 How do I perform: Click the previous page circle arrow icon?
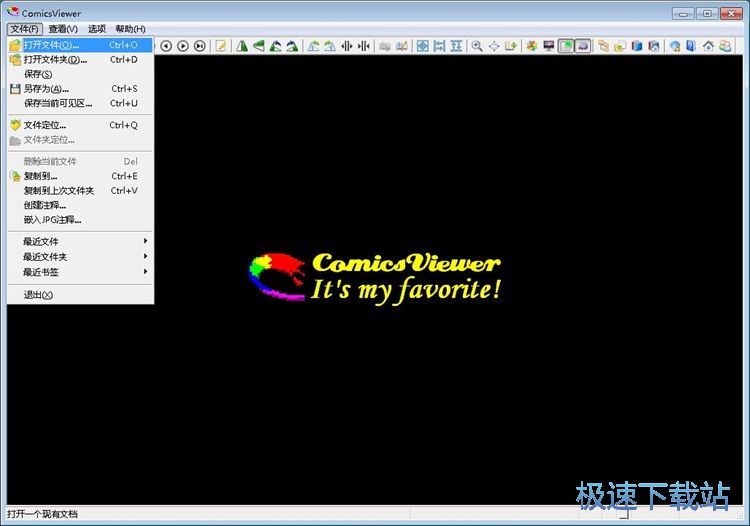click(x=166, y=46)
